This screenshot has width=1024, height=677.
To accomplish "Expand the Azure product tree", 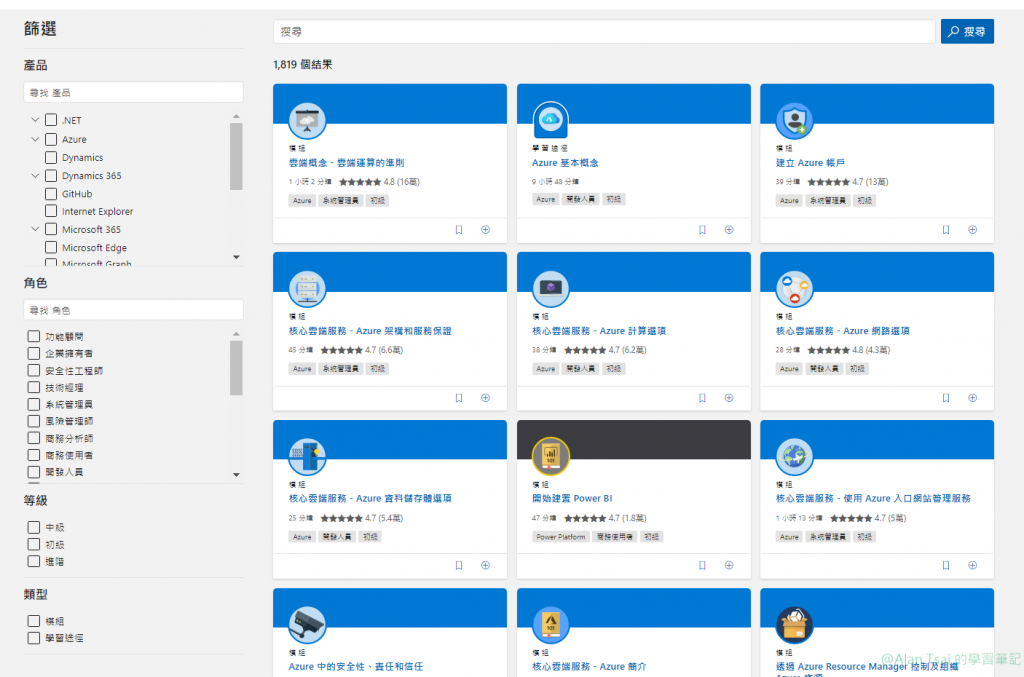I will 35,139.
